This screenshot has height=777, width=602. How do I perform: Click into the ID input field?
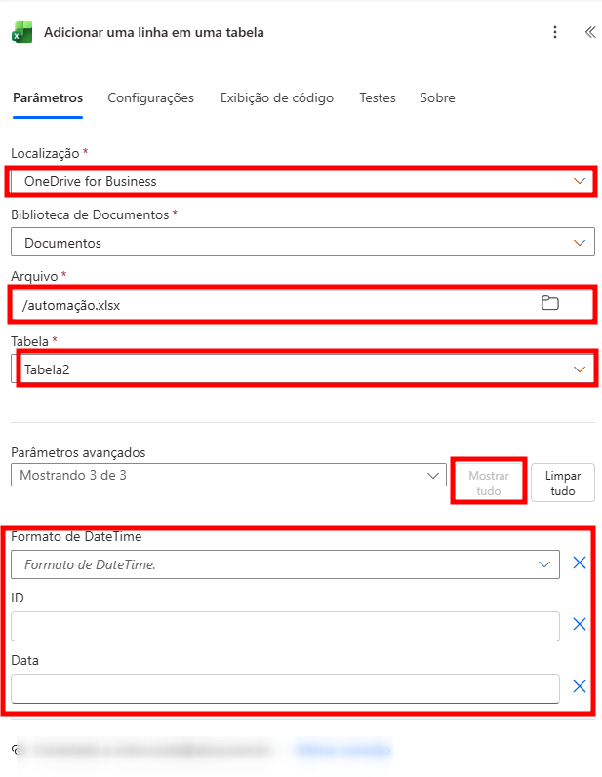285,626
